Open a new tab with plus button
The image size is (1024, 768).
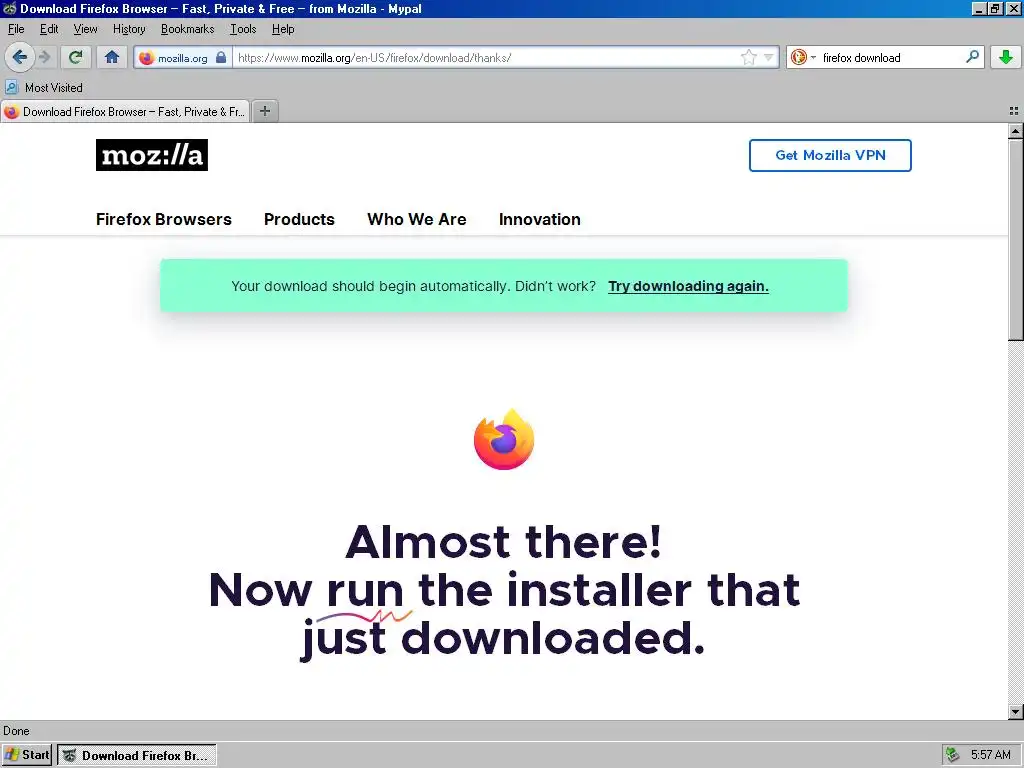[265, 111]
